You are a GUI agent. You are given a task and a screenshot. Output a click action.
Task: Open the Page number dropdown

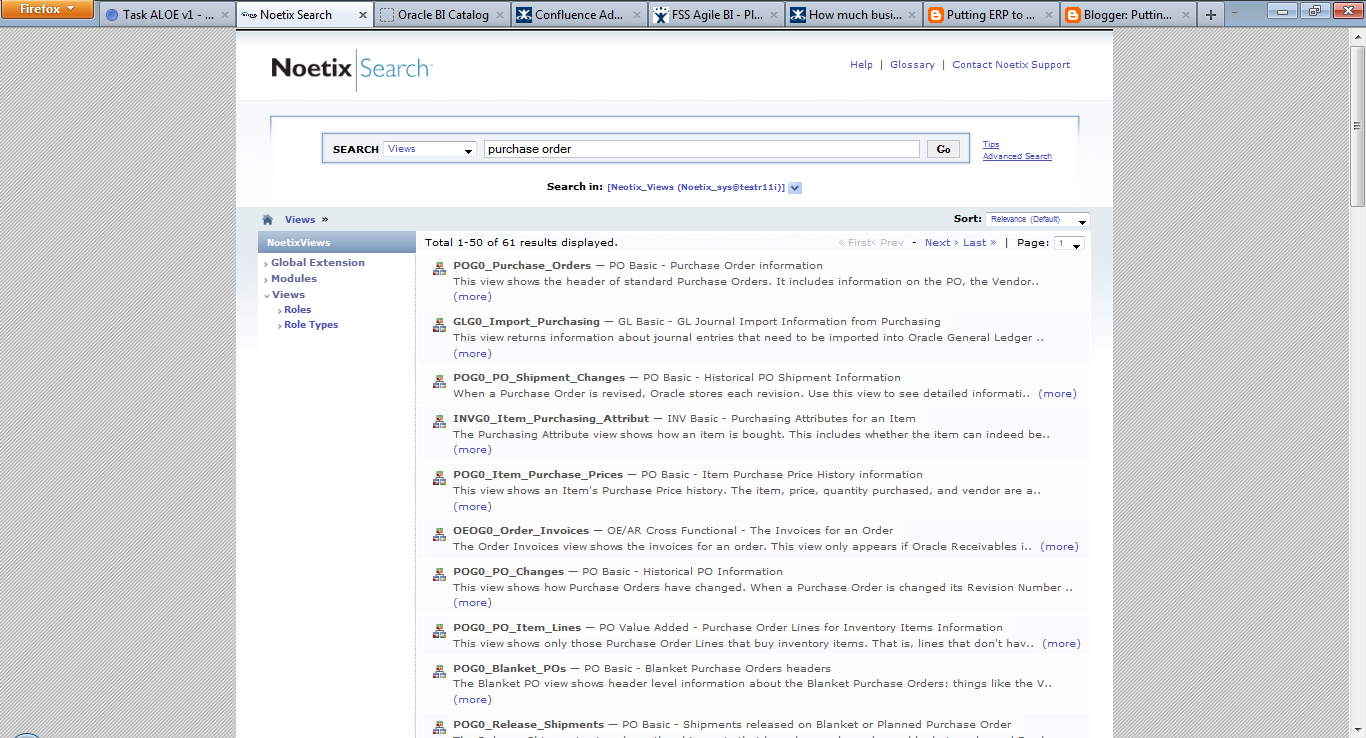tap(1069, 243)
